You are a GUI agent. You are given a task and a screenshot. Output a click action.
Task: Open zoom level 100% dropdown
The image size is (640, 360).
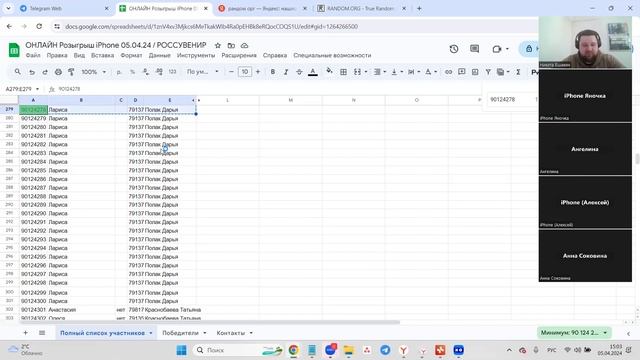tap(93, 72)
